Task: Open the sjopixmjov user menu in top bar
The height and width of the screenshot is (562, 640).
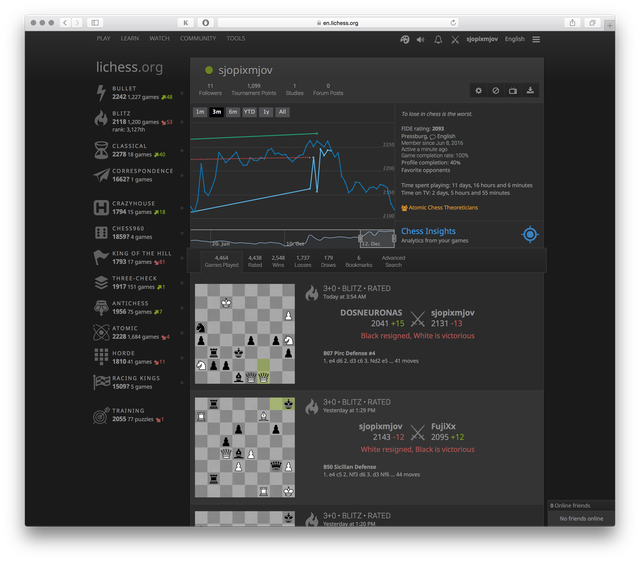Action: 482,39
